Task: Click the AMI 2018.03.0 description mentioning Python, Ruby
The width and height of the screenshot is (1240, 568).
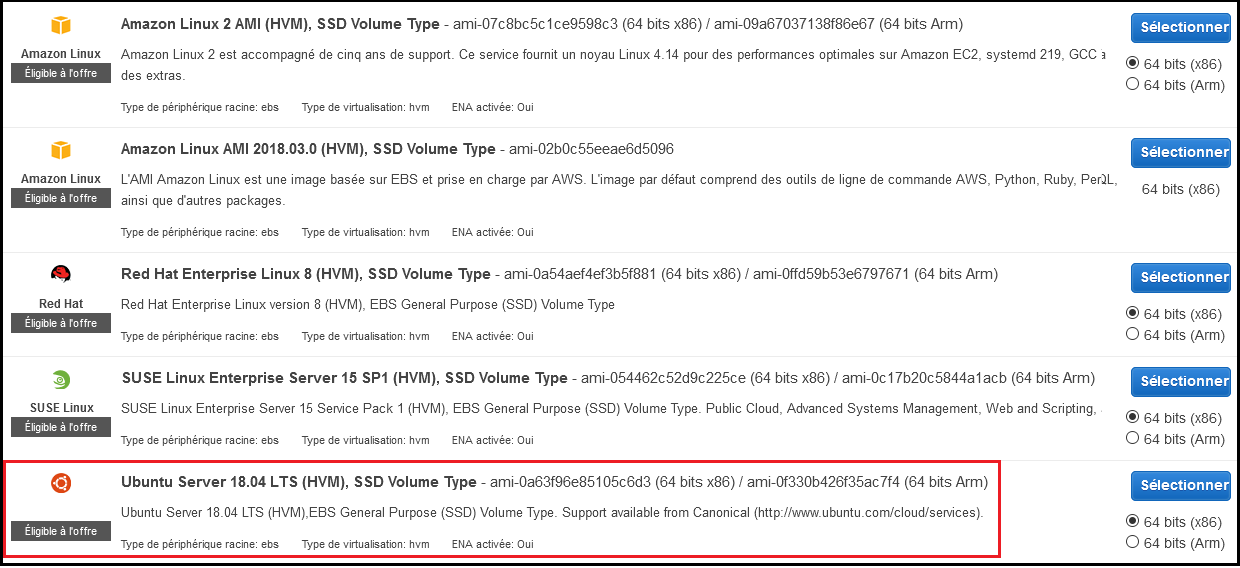Action: tap(618, 190)
